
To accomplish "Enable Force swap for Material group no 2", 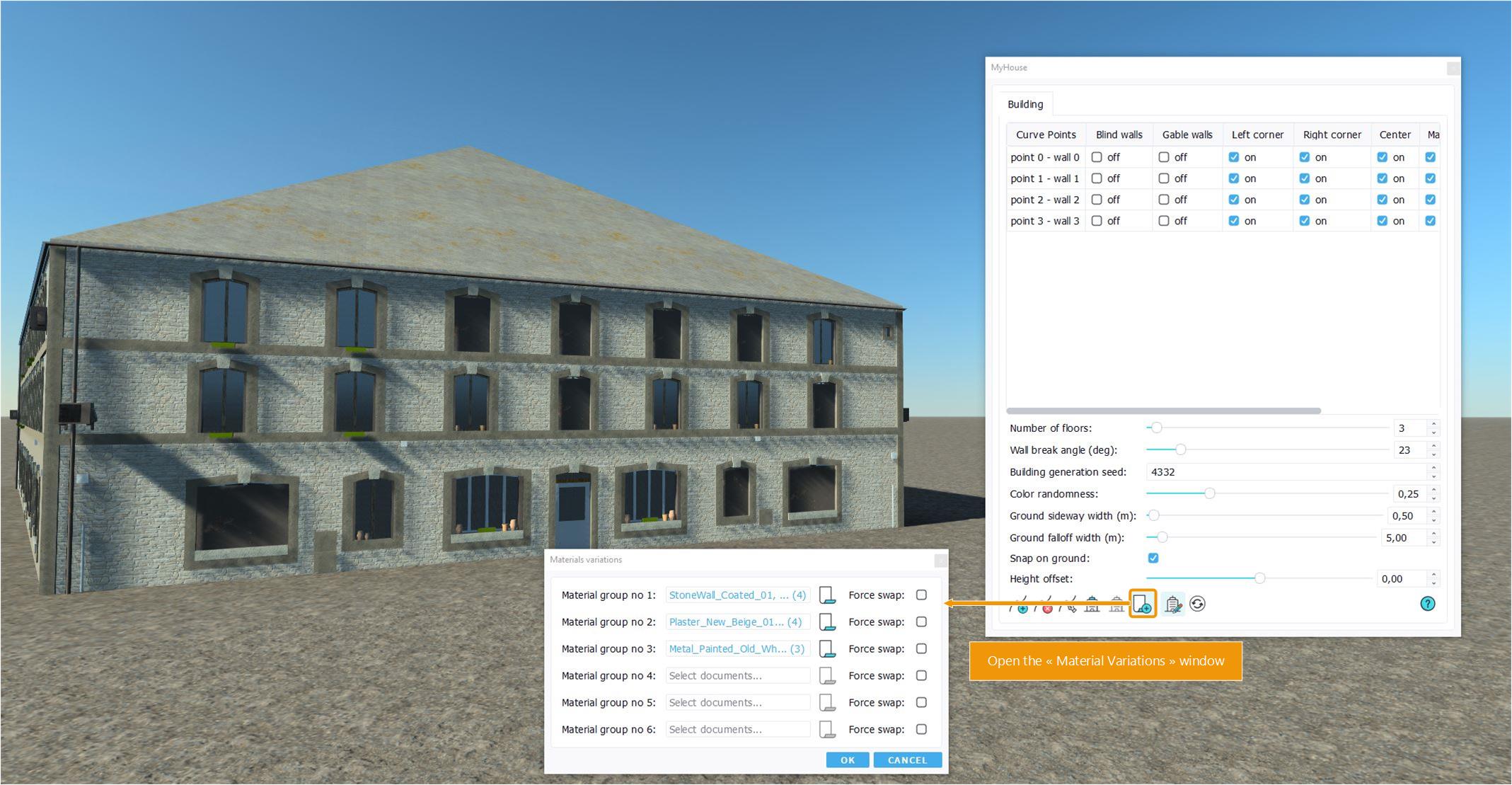I will tap(921, 622).
